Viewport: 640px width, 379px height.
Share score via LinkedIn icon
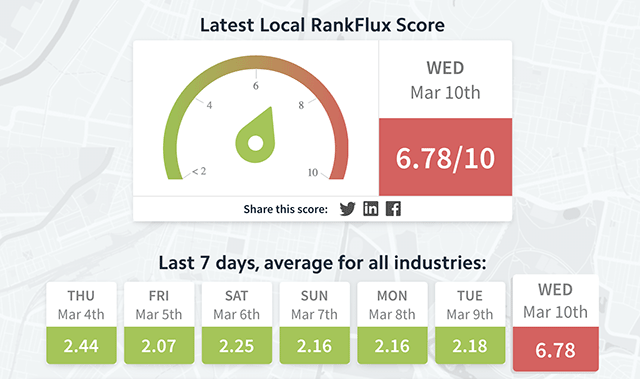click(x=371, y=208)
